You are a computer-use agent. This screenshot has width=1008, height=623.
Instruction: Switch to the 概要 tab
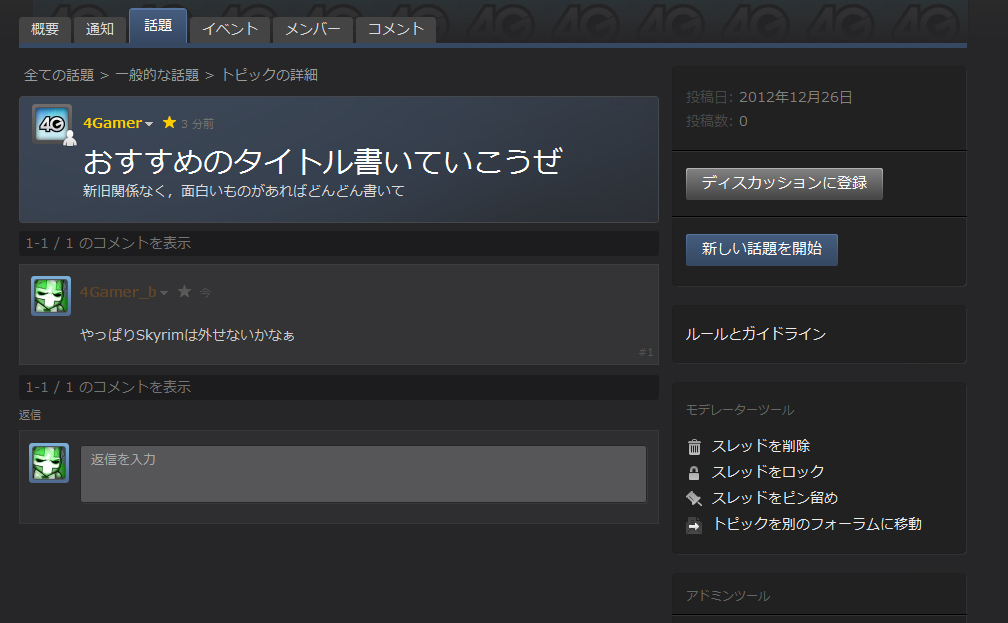[x=45, y=29]
